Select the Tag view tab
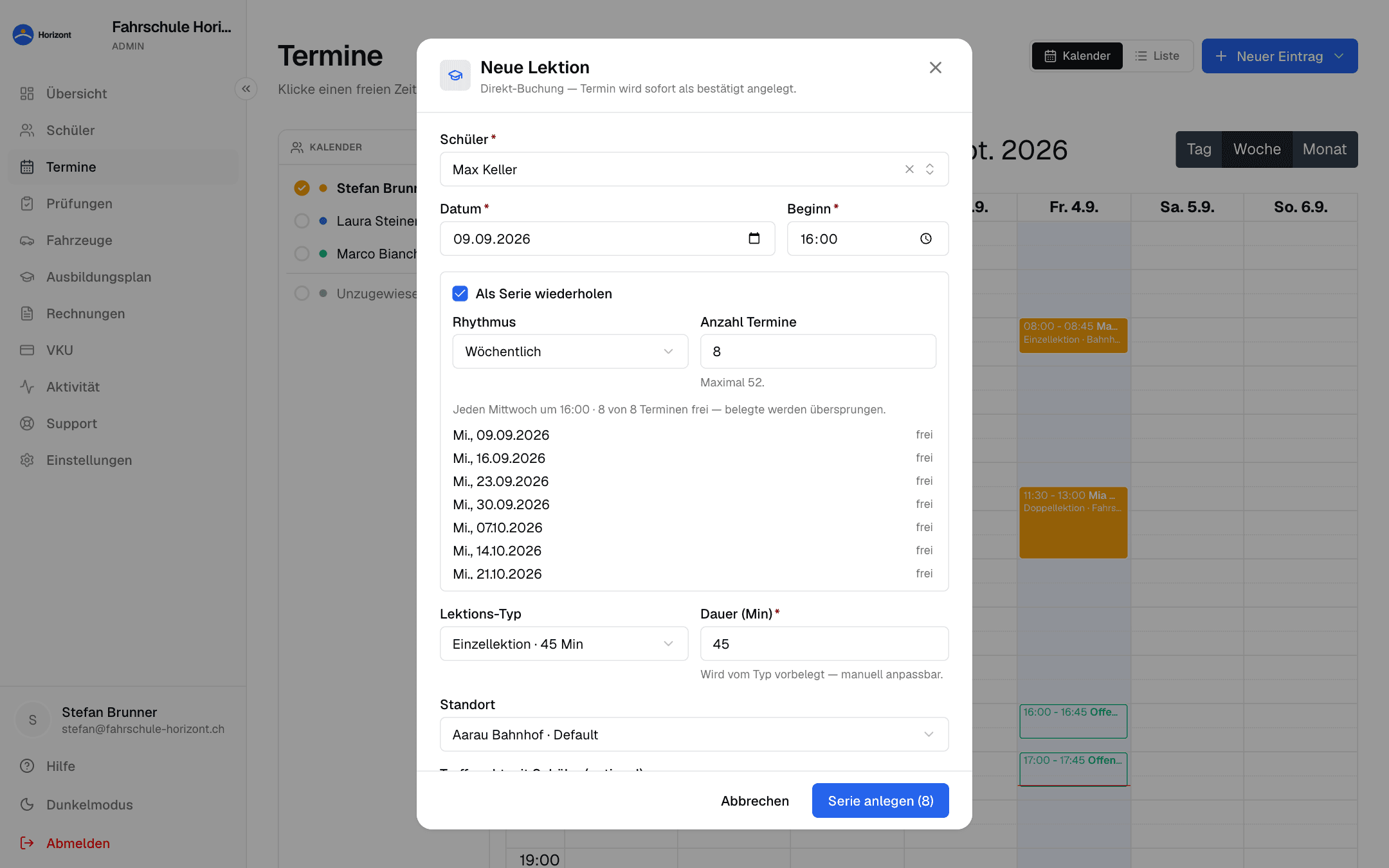 pyautogui.click(x=1199, y=149)
